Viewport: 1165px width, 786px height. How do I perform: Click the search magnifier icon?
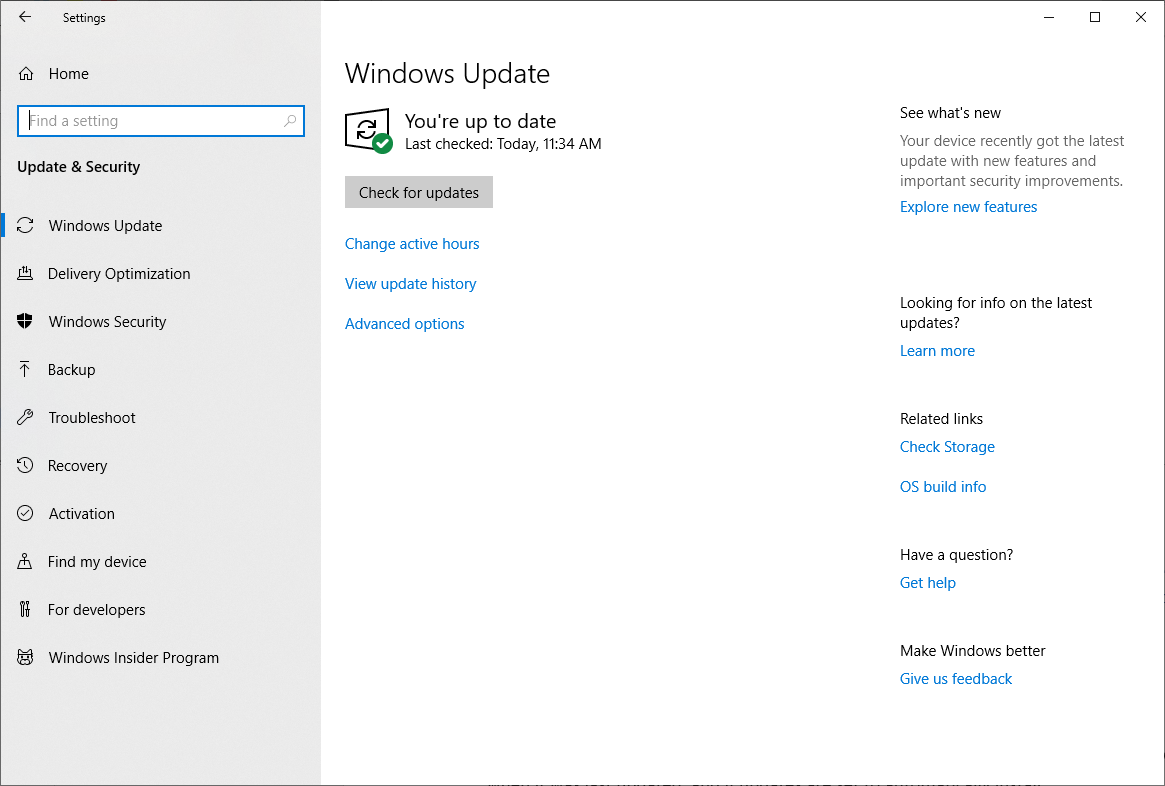290,120
